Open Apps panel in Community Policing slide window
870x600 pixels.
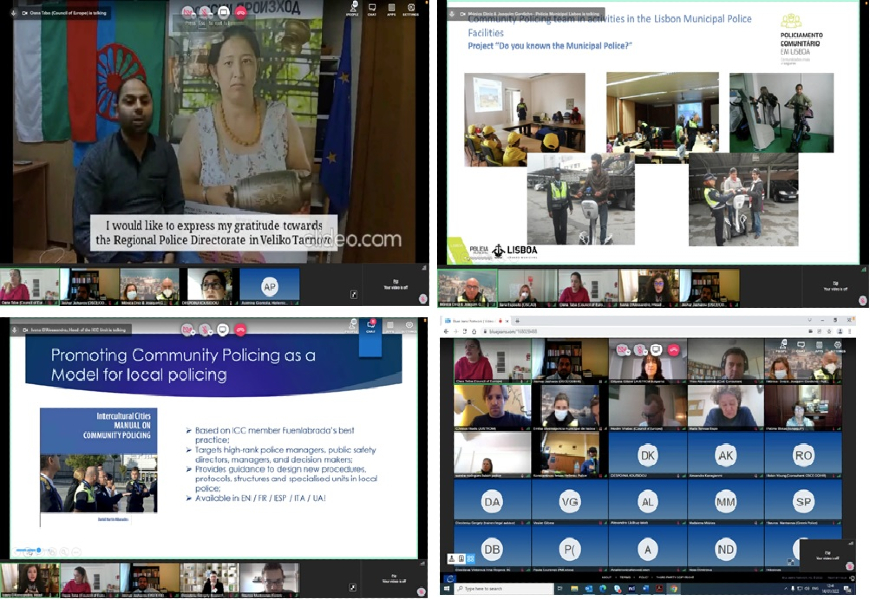390,326
